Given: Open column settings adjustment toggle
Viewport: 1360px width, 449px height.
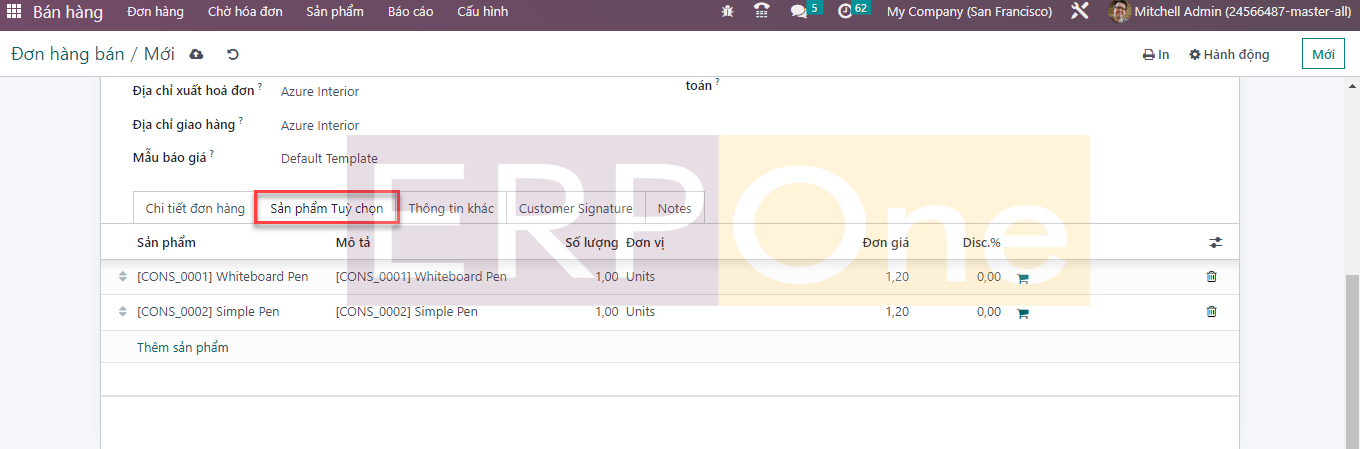Looking at the screenshot, I should pyautogui.click(x=1215, y=243).
